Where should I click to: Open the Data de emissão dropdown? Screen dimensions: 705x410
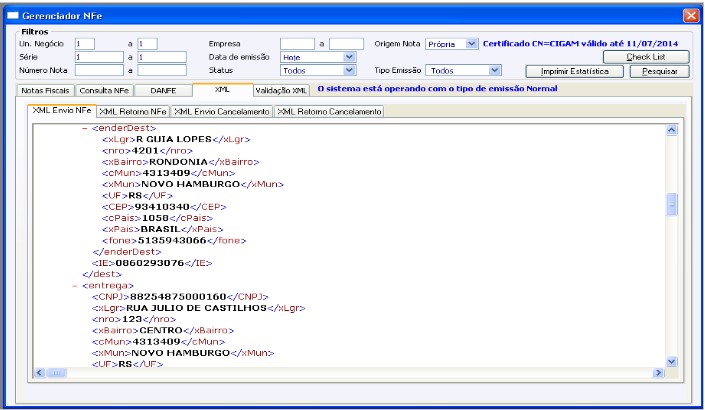tap(349, 57)
